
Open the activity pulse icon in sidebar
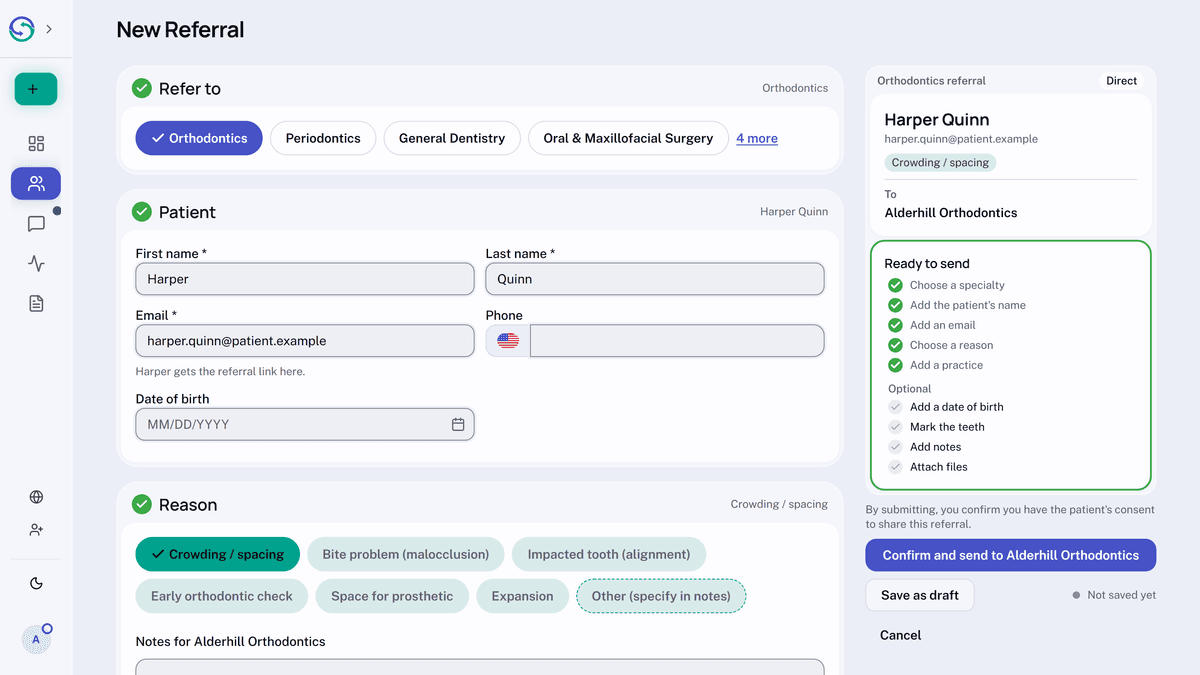[36, 264]
